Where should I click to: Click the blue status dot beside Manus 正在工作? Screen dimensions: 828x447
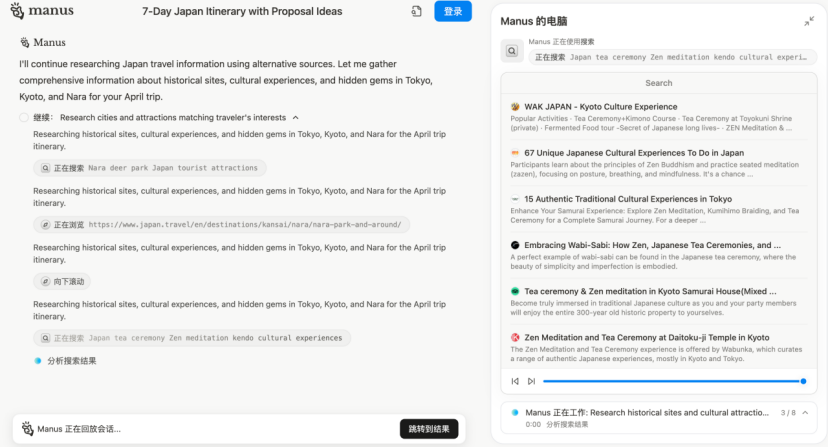[x=515, y=413]
